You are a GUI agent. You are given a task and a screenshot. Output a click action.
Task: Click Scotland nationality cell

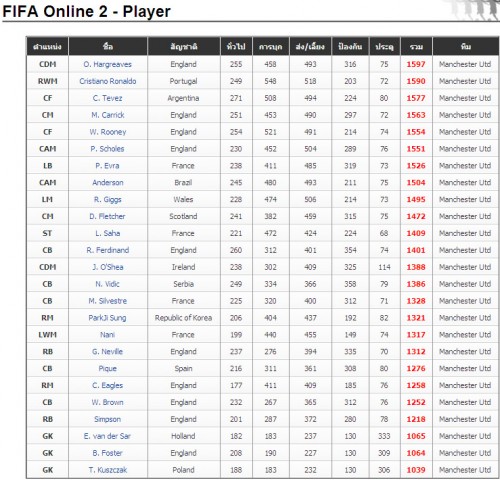[x=183, y=216]
